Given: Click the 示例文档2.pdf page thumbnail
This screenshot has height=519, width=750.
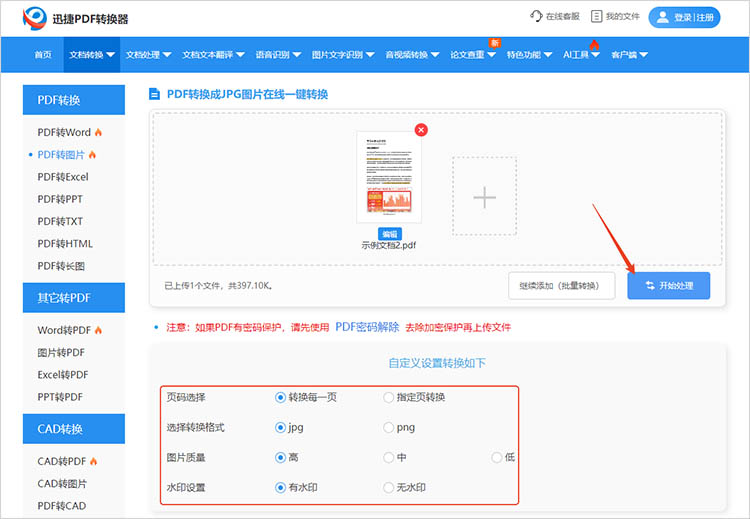Looking at the screenshot, I should pos(389,177).
